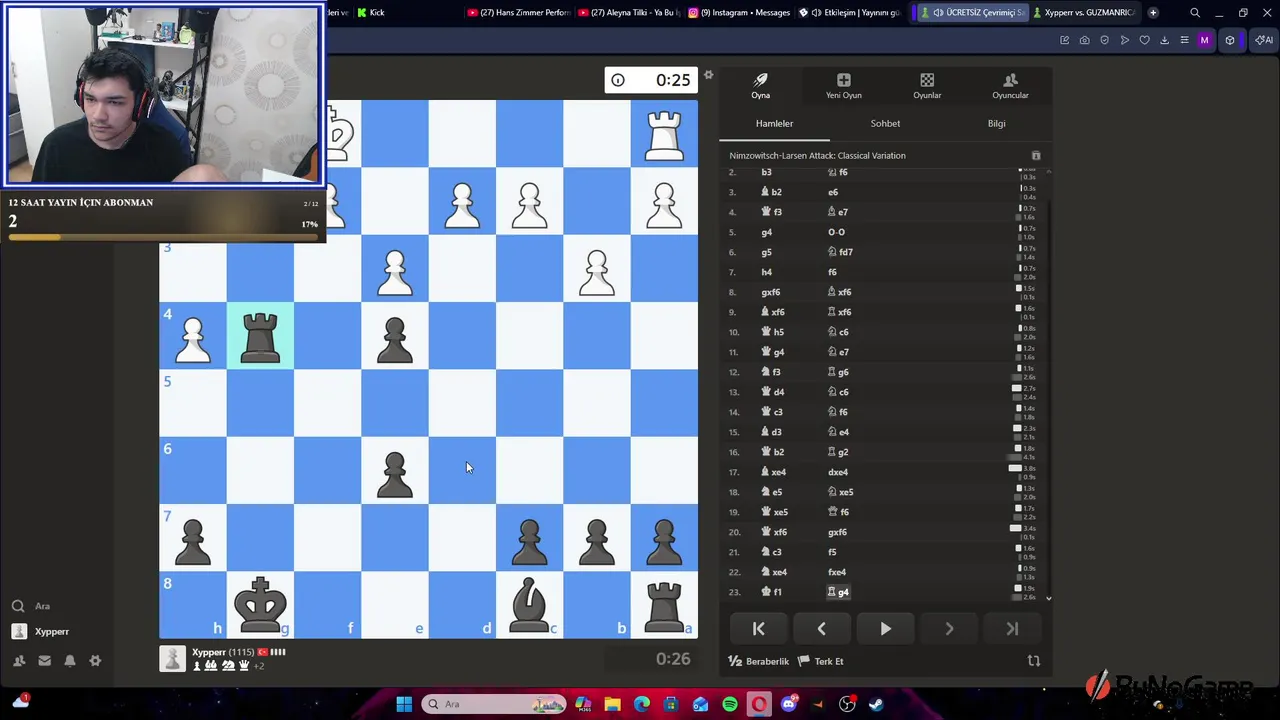Select the black pawn on e6
Viewport: 1280px width, 720px height.
(394, 470)
